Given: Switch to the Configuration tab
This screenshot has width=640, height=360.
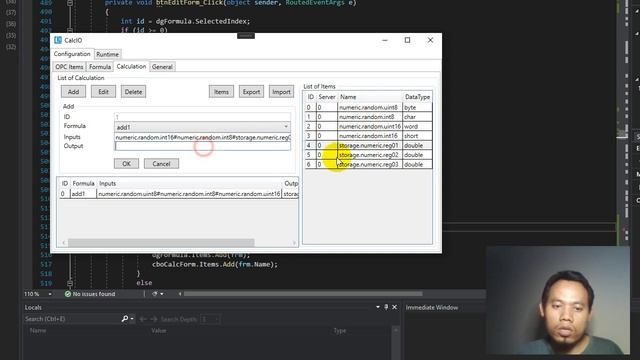Looking at the screenshot, I should click(x=72, y=54).
